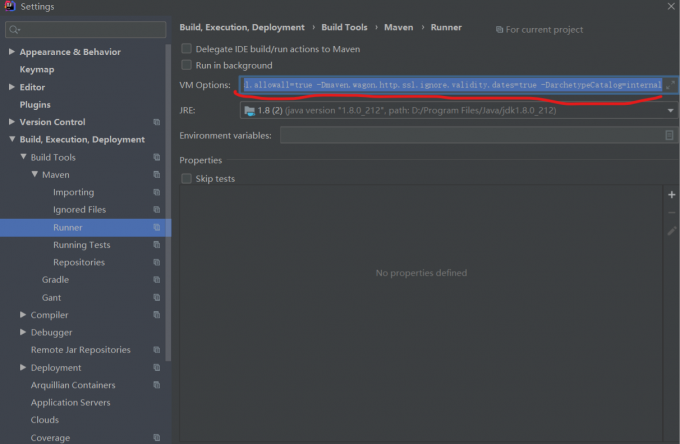Open Remote Jar Repositories page
This screenshot has height=444, width=680.
point(80,350)
